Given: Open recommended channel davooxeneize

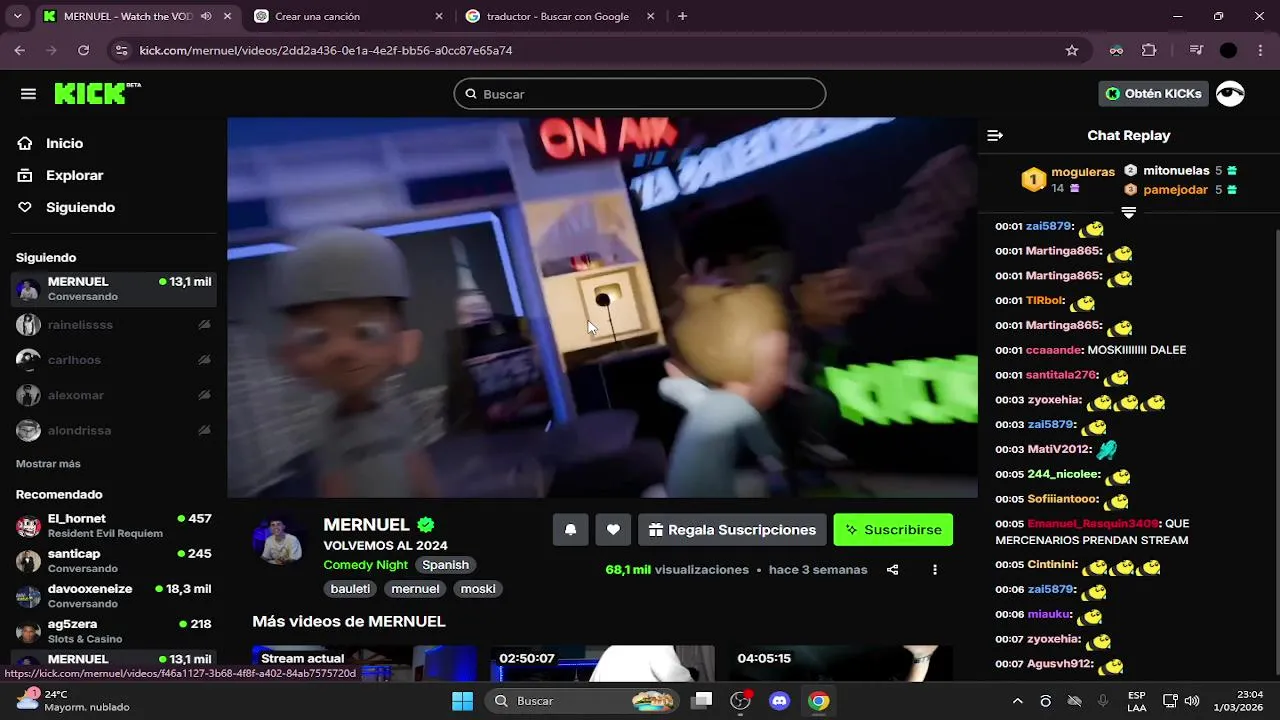Looking at the screenshot, I should 114,596.
